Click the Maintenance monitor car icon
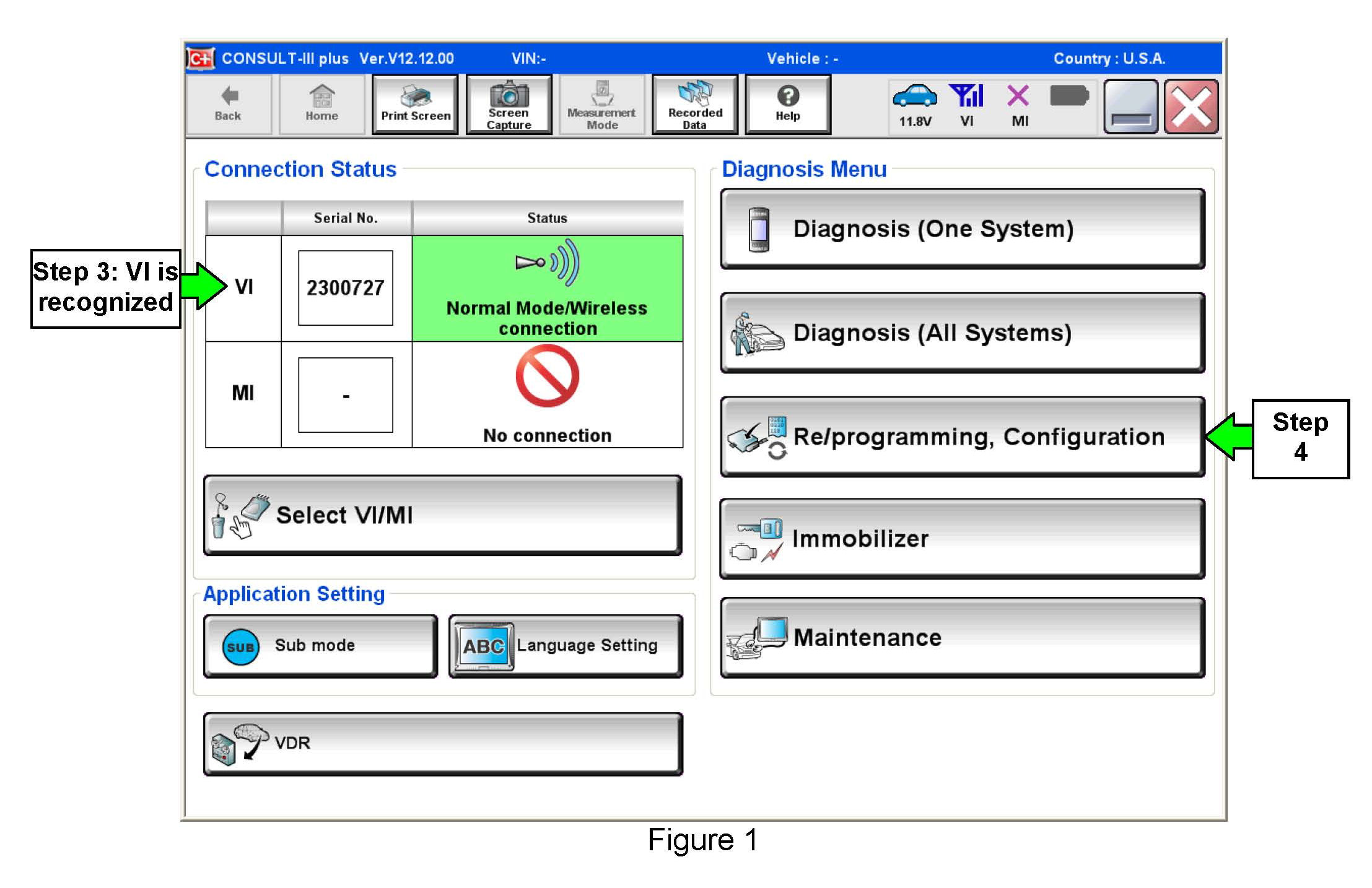1372x888 pixels. coord(757,638)
